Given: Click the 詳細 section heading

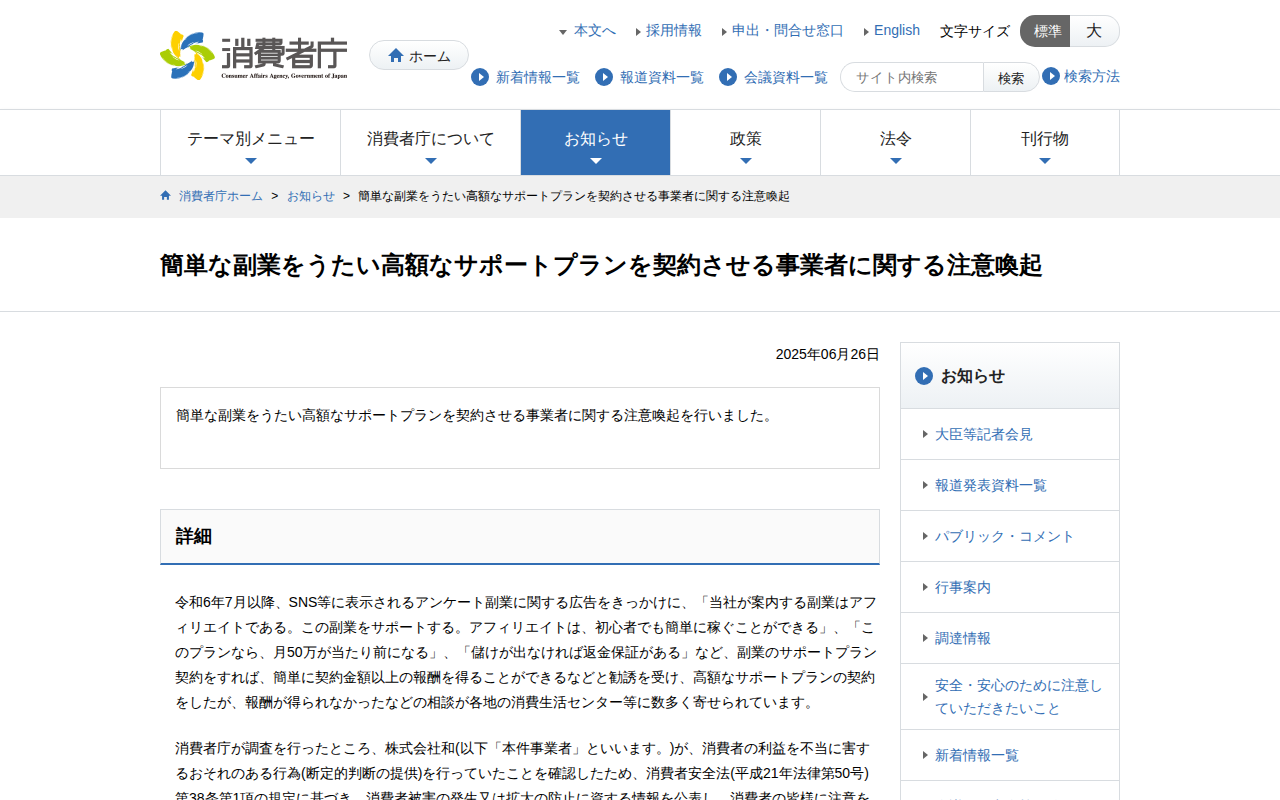Looking at the screenshot, I should [x=520, y=537].
